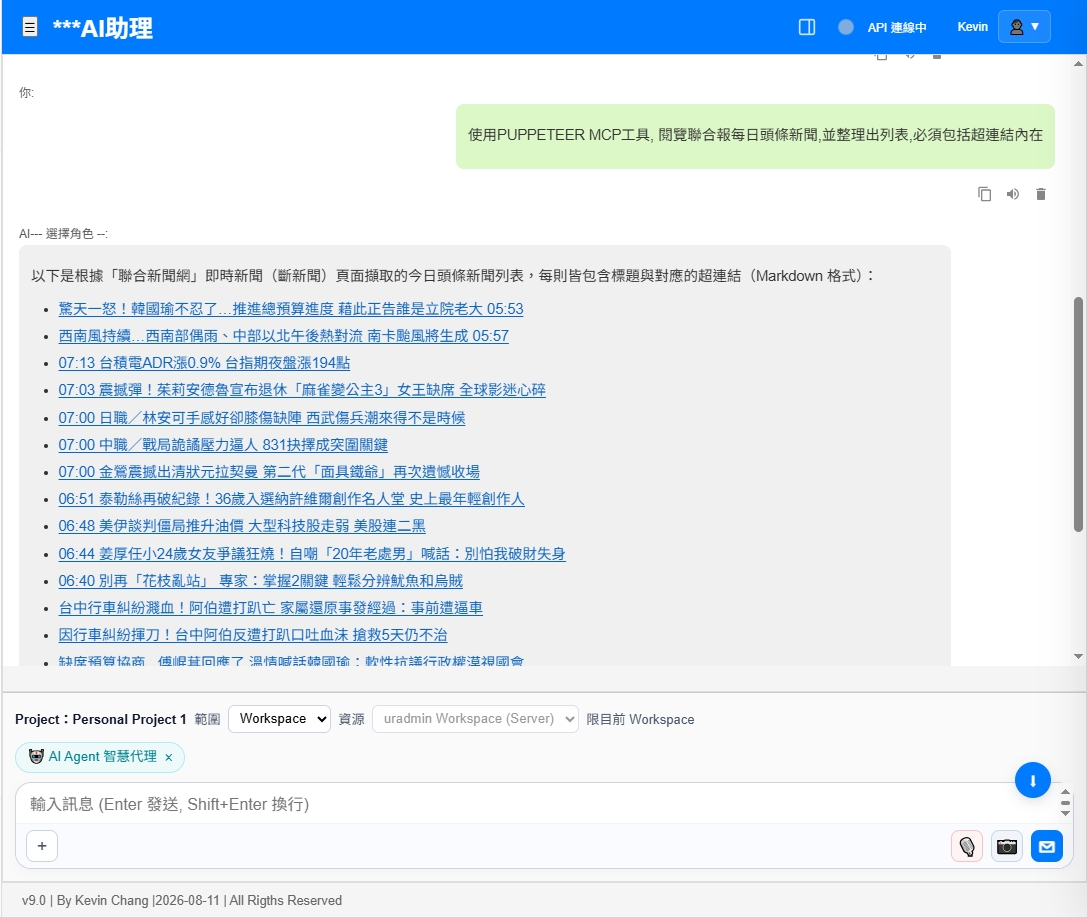Start voice input with the microphone icon
The height and width of the screenshot is (917, 1087).
[x=966, y=846]
